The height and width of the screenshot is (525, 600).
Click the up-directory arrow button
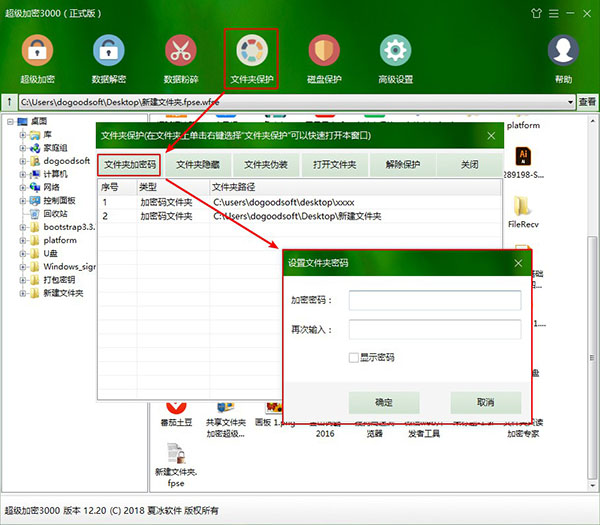tap(9, 102)
